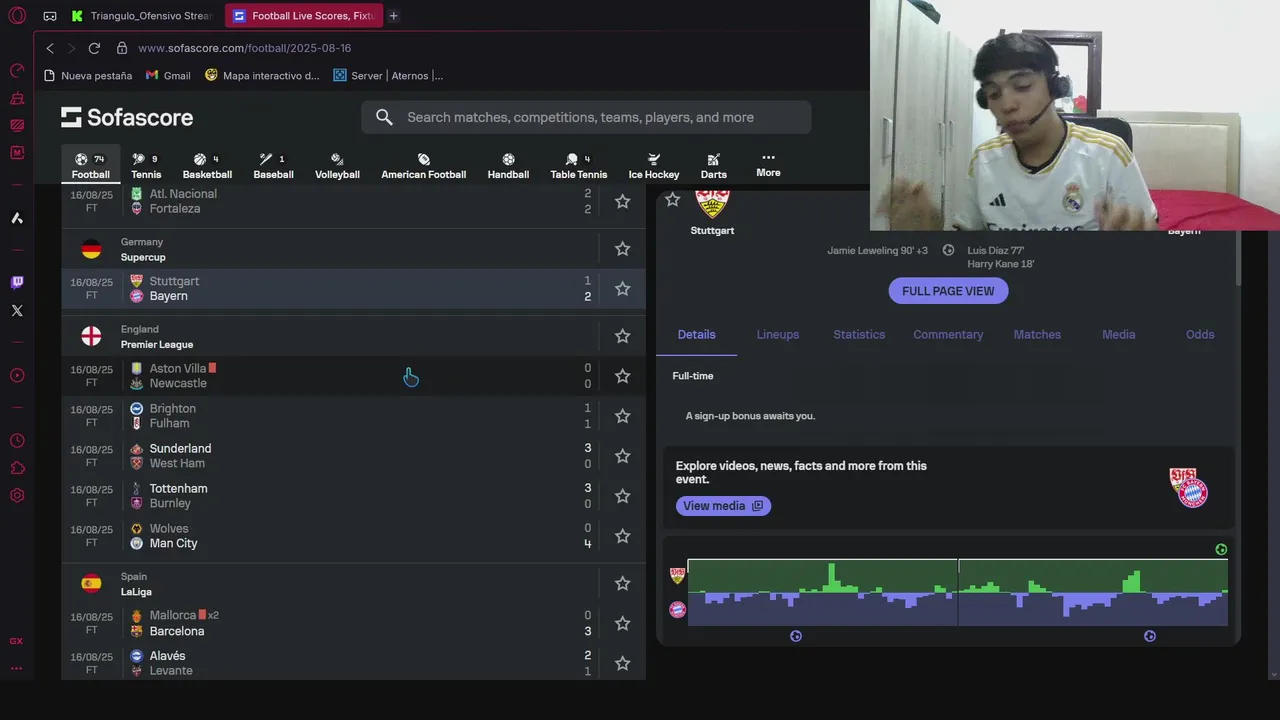Open the Ice Hockey category
The width and height of the screenshot is (1280, 720).
tap(654, 166)
